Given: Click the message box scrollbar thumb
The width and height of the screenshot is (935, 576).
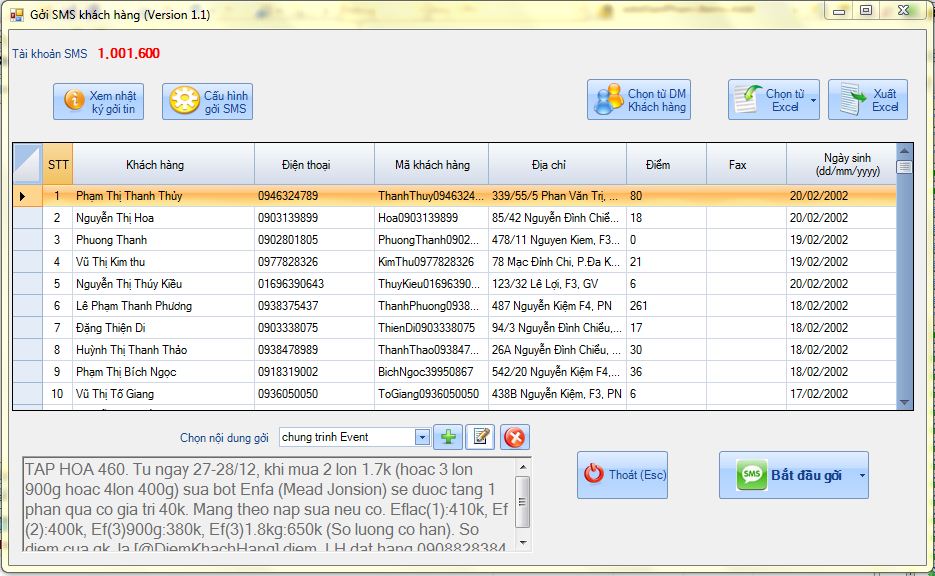Looking at the screenshot, I should tap(522, 501).
